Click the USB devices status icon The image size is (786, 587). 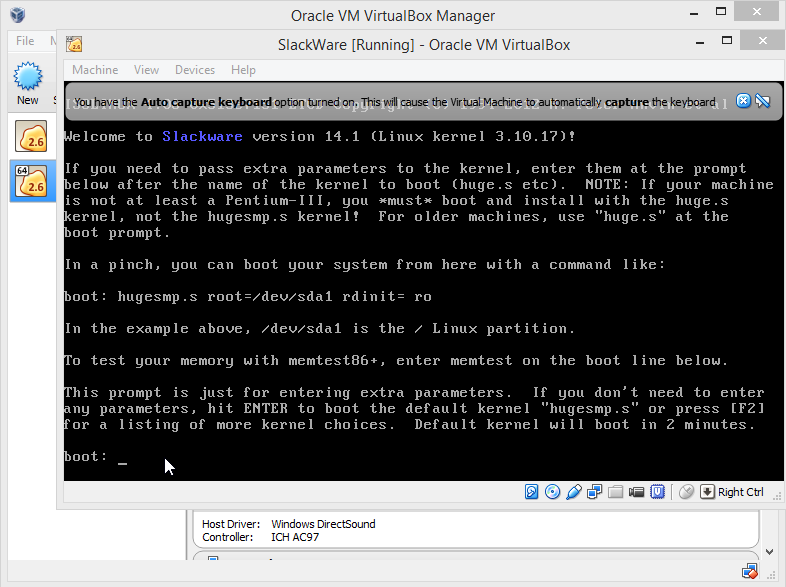click(x=573, y=492)
